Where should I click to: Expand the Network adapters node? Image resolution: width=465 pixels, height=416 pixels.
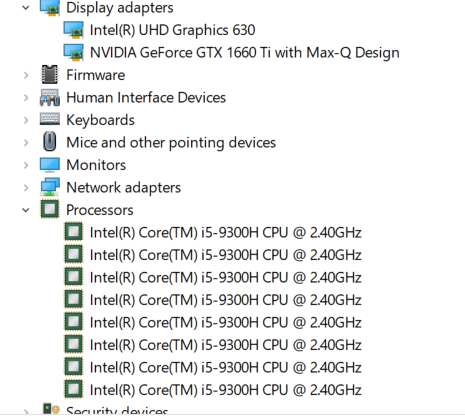coord(26,188)
